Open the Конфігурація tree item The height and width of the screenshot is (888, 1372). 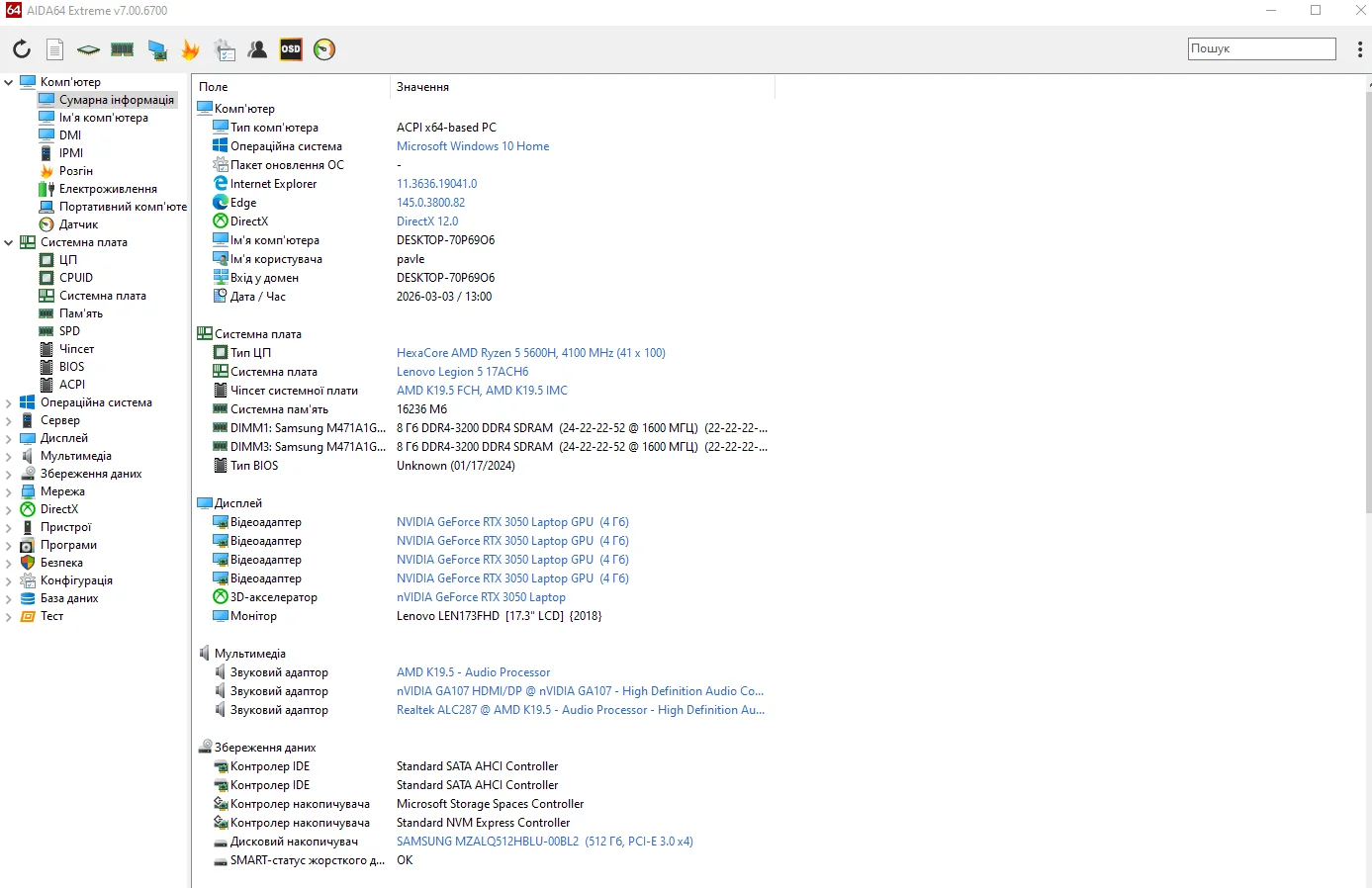(76, 580)
